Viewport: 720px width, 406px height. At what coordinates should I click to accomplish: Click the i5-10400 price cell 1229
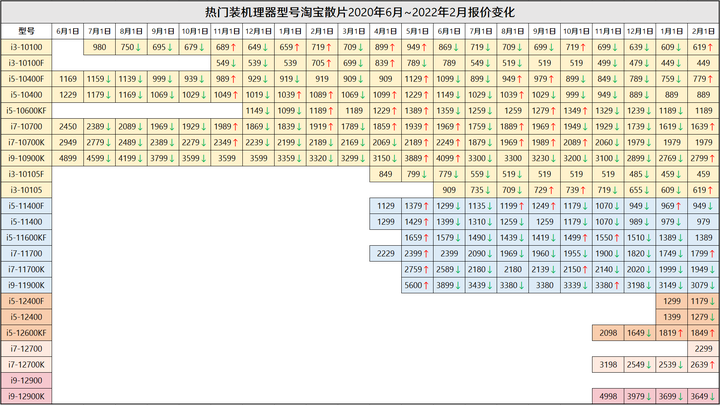coord(68,95)
